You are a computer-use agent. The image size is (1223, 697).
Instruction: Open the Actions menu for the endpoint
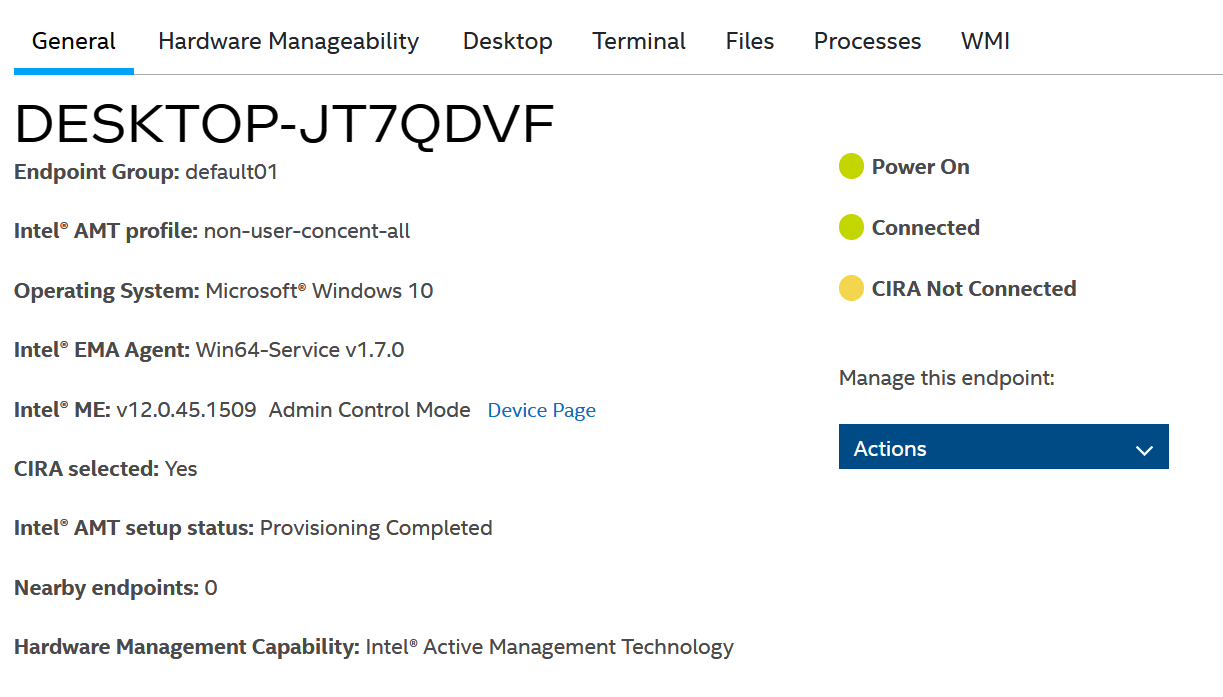point(1003,446)
